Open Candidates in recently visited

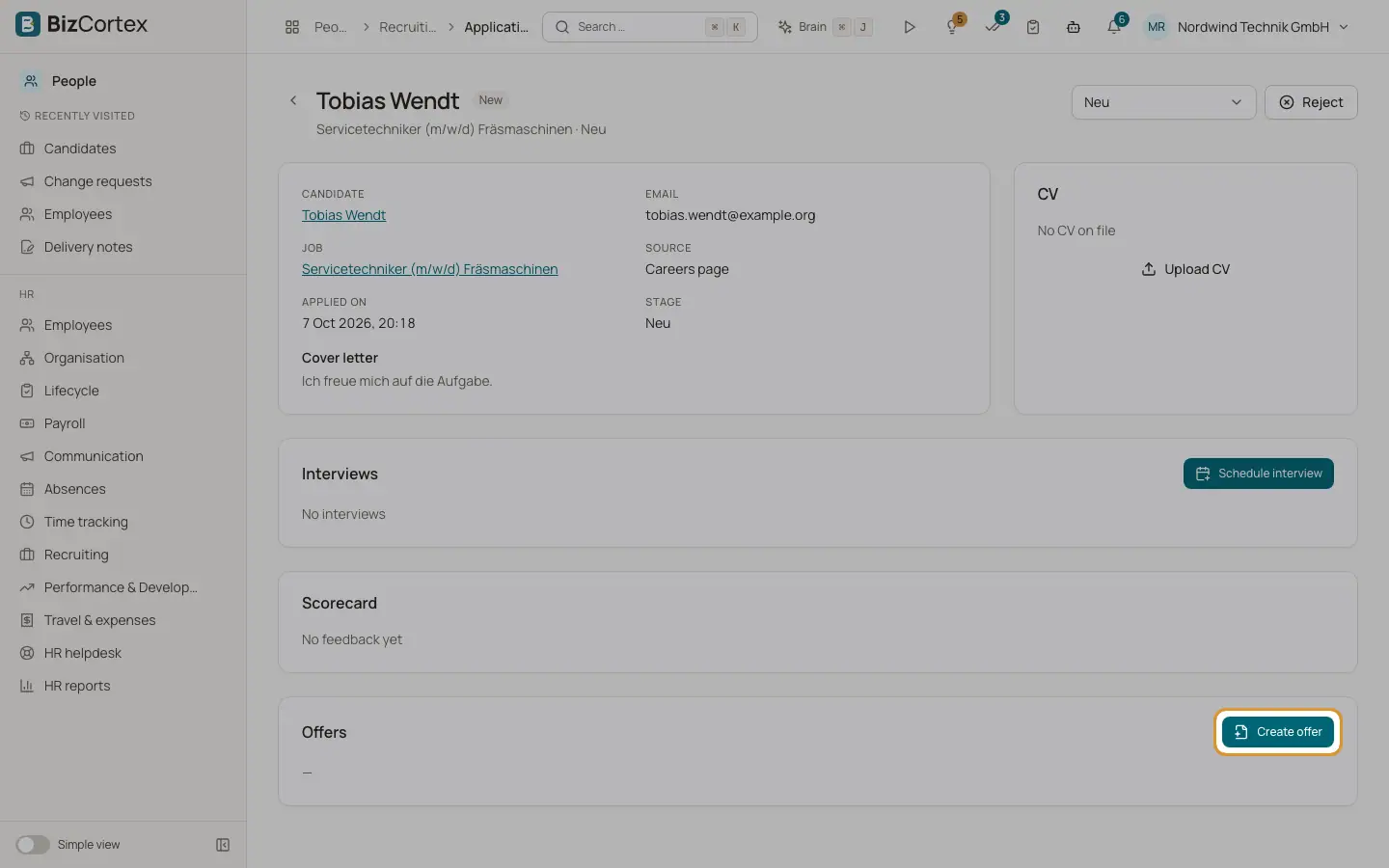(123, 149)
